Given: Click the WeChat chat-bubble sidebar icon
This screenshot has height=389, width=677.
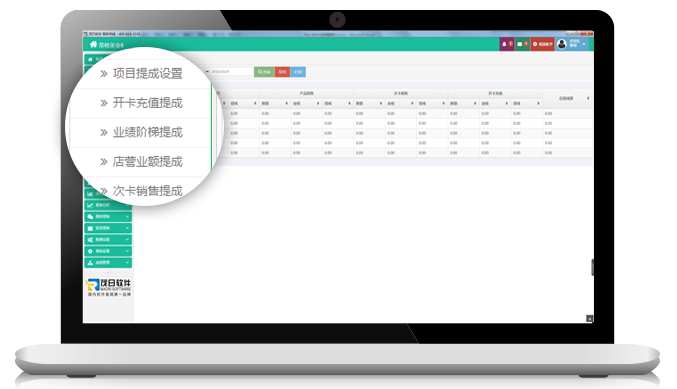Looking at the screenshot, I should (x=90, y=217).
